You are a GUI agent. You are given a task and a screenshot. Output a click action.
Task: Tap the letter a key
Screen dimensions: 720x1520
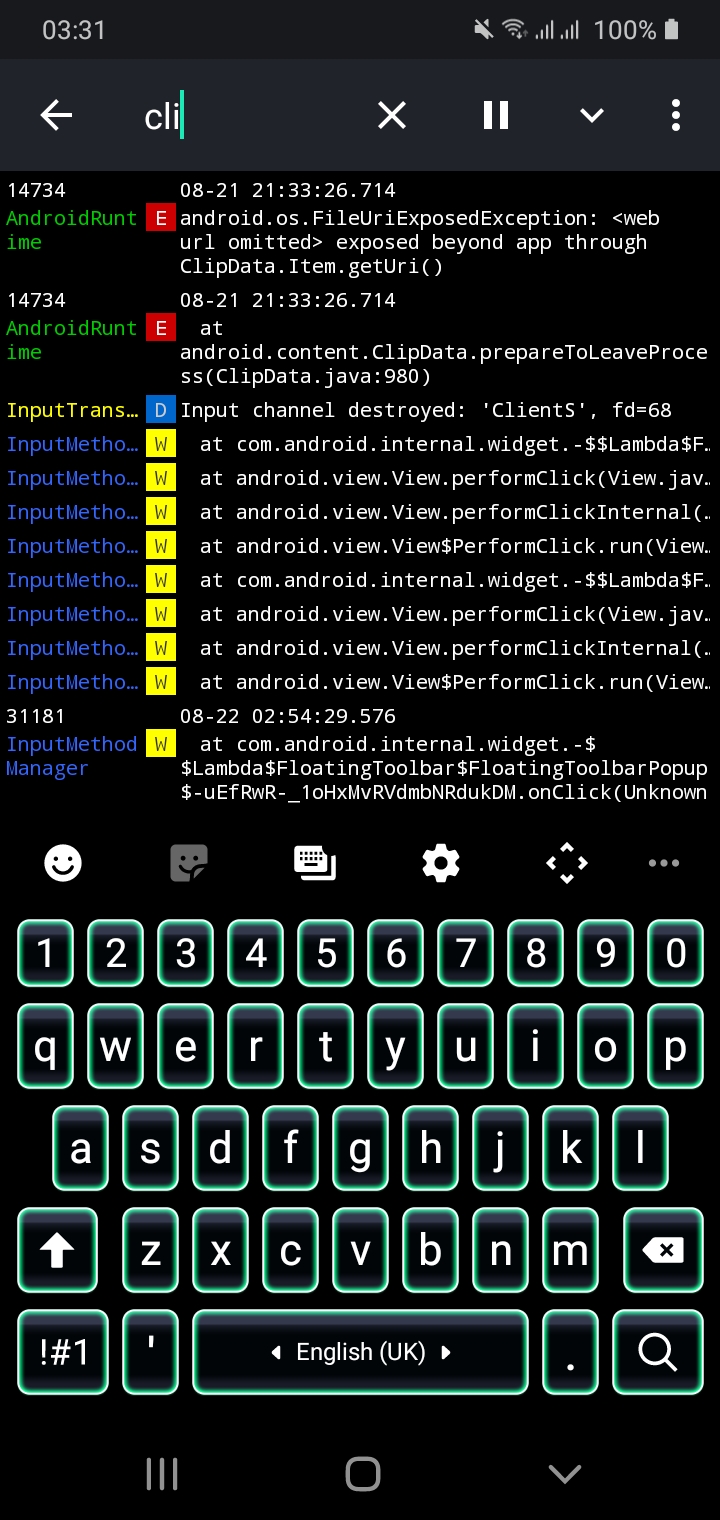click(81, 1148)
